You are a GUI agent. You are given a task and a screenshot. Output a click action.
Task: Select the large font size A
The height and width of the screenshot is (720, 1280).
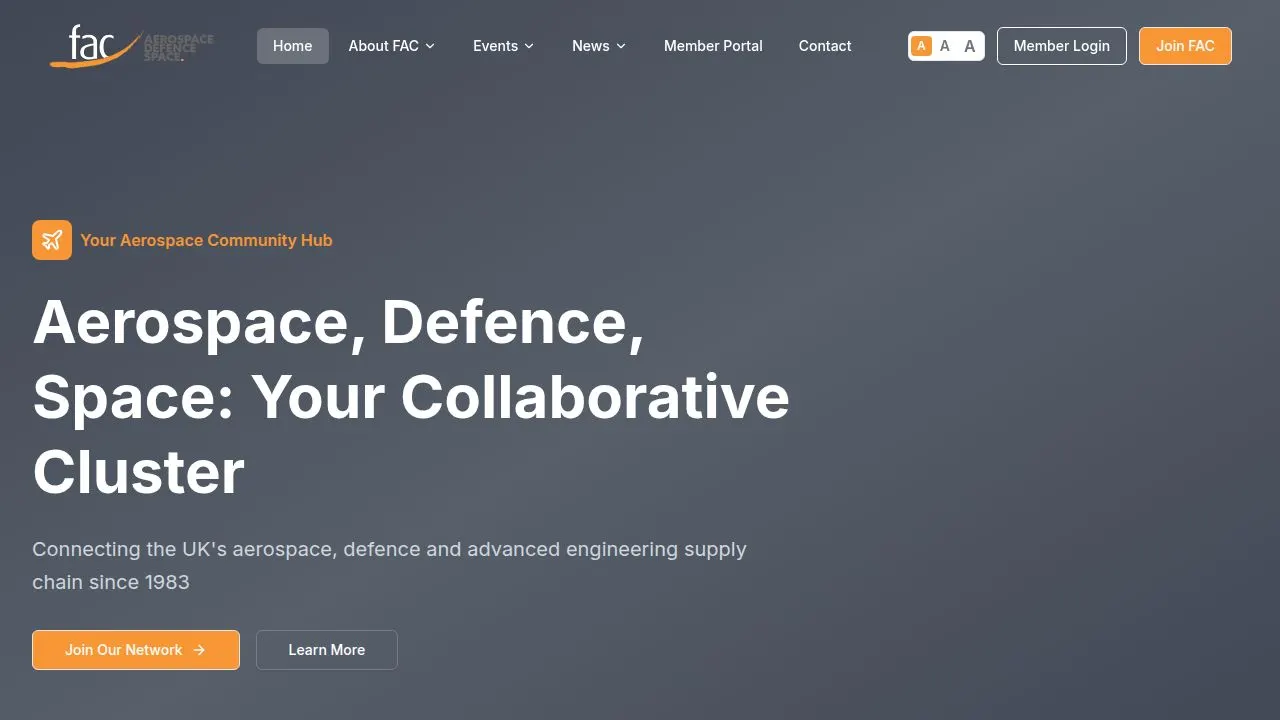coord(969,46)
